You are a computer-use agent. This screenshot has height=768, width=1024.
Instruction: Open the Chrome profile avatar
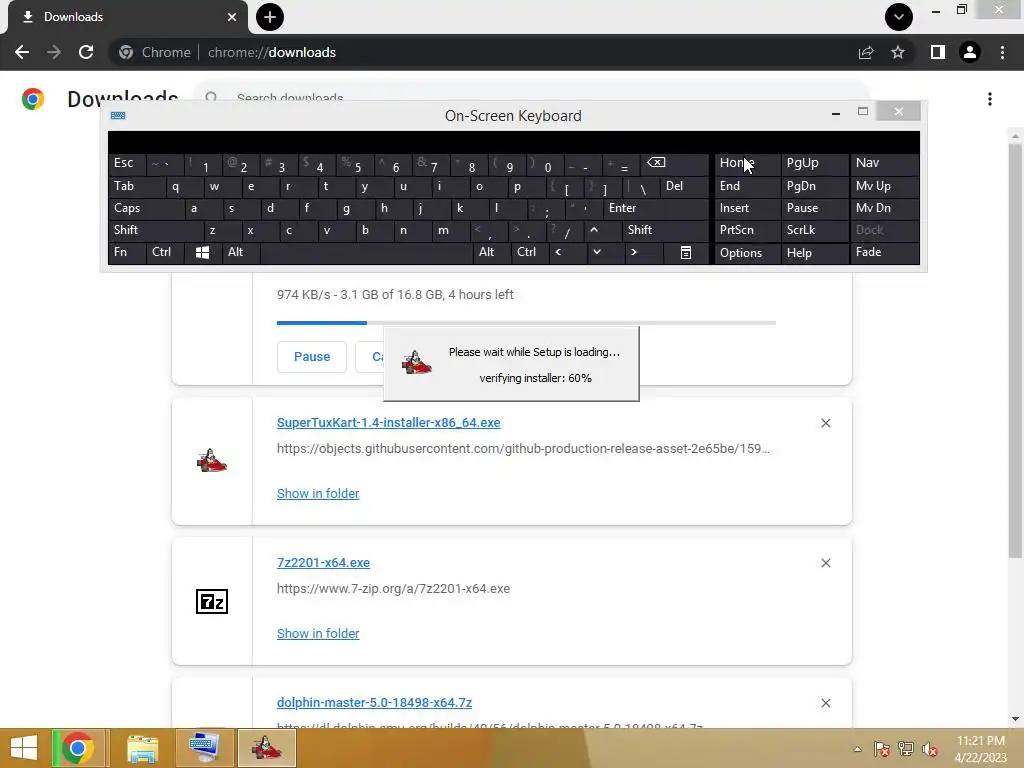[x=970, y=52]
